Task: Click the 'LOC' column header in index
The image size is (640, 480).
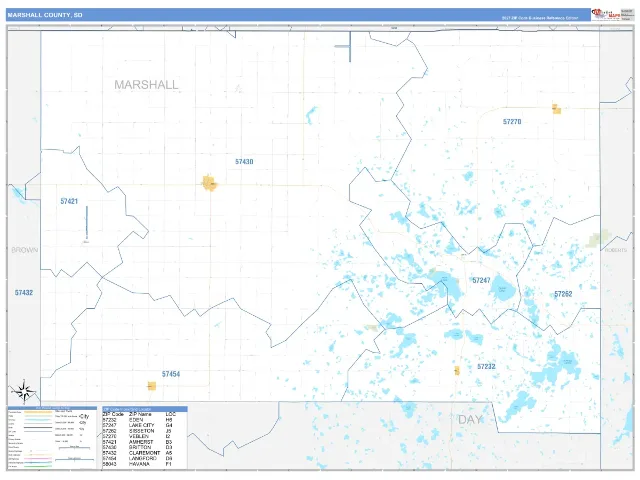Action: (x=171, y=414)
